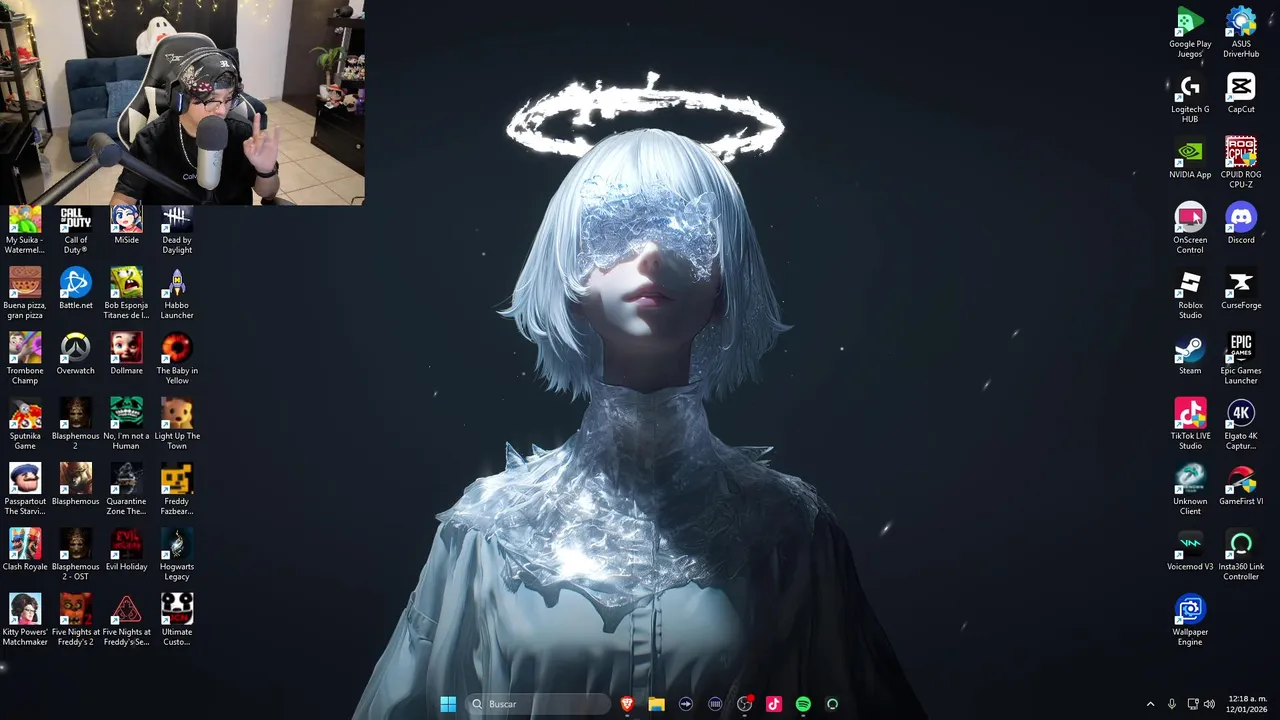
Task: Open OnScreen Control desktop icon
Action: pos(1190,229)
